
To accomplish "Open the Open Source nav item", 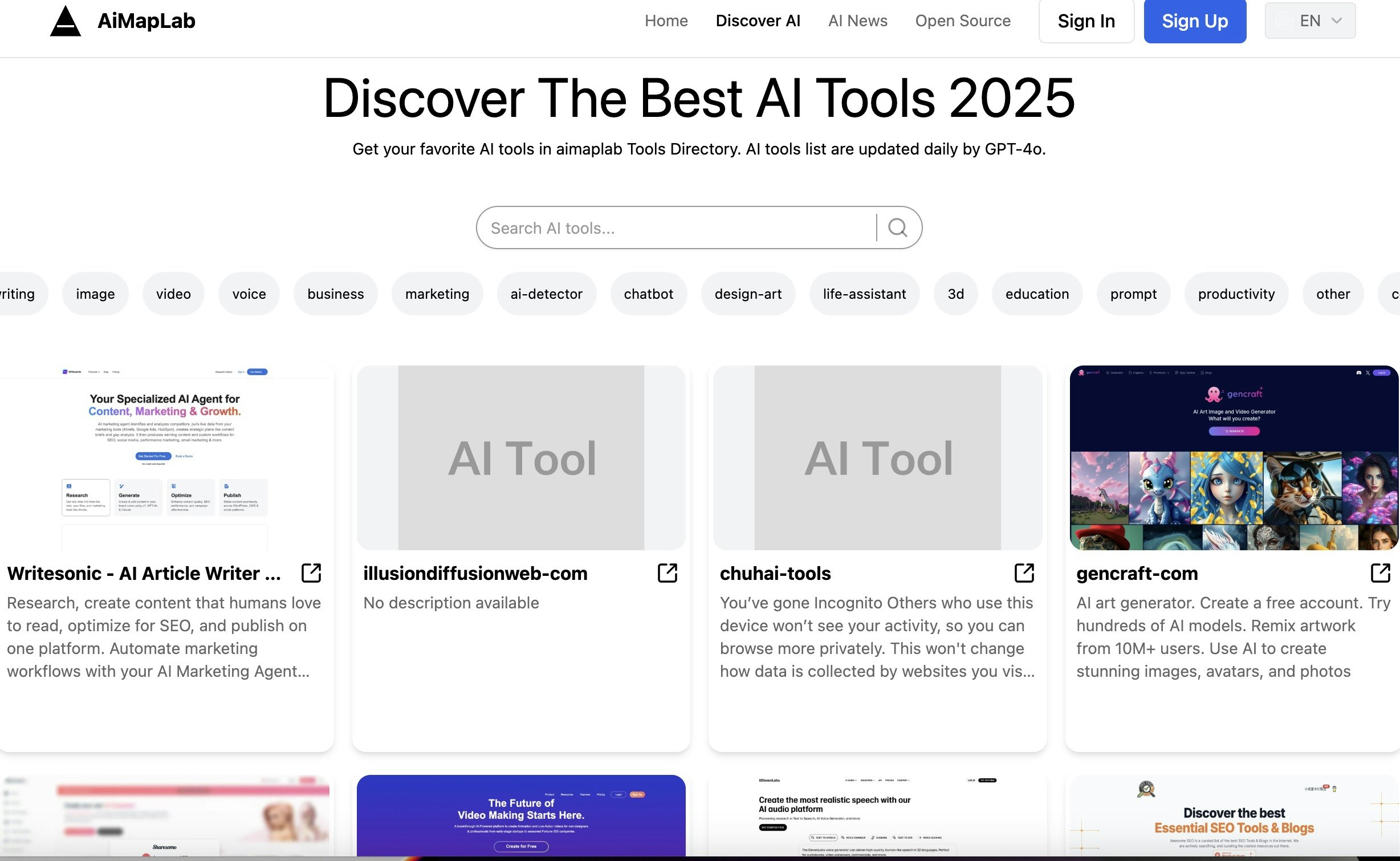I will 962,21.
